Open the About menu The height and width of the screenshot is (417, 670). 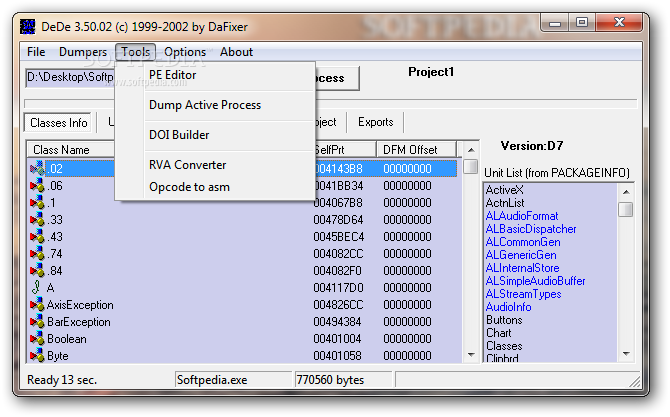[x=236, y=52]
